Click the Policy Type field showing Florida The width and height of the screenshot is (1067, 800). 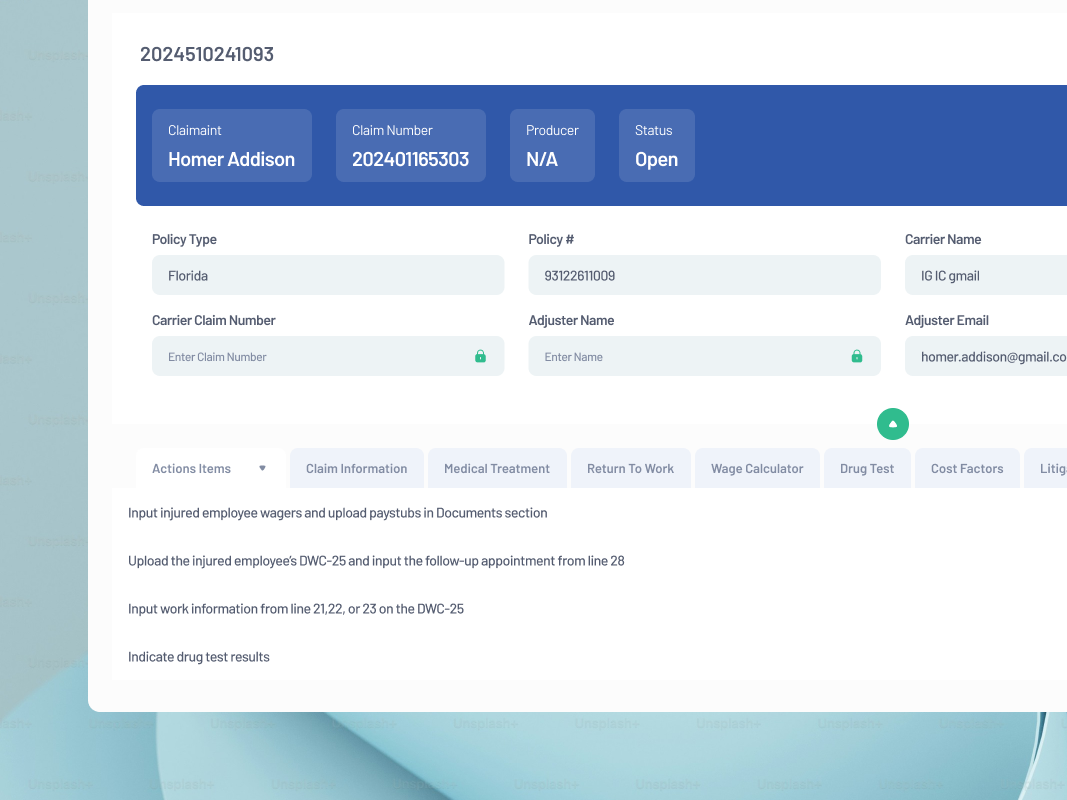click(328, 275)
